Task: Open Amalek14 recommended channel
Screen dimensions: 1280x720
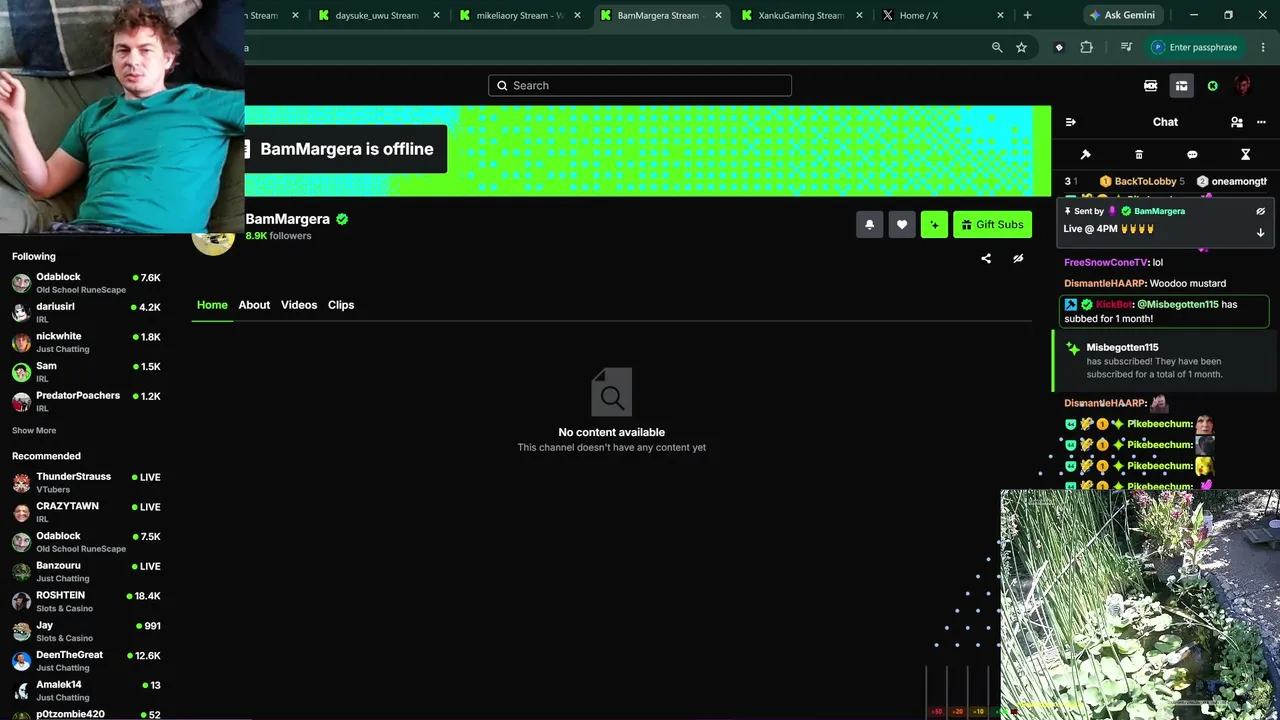Action: pos(86,691)
